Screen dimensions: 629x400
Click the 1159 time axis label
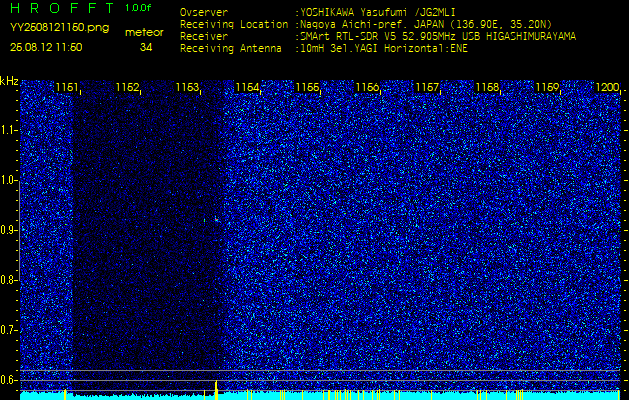[x=547, y=87]
